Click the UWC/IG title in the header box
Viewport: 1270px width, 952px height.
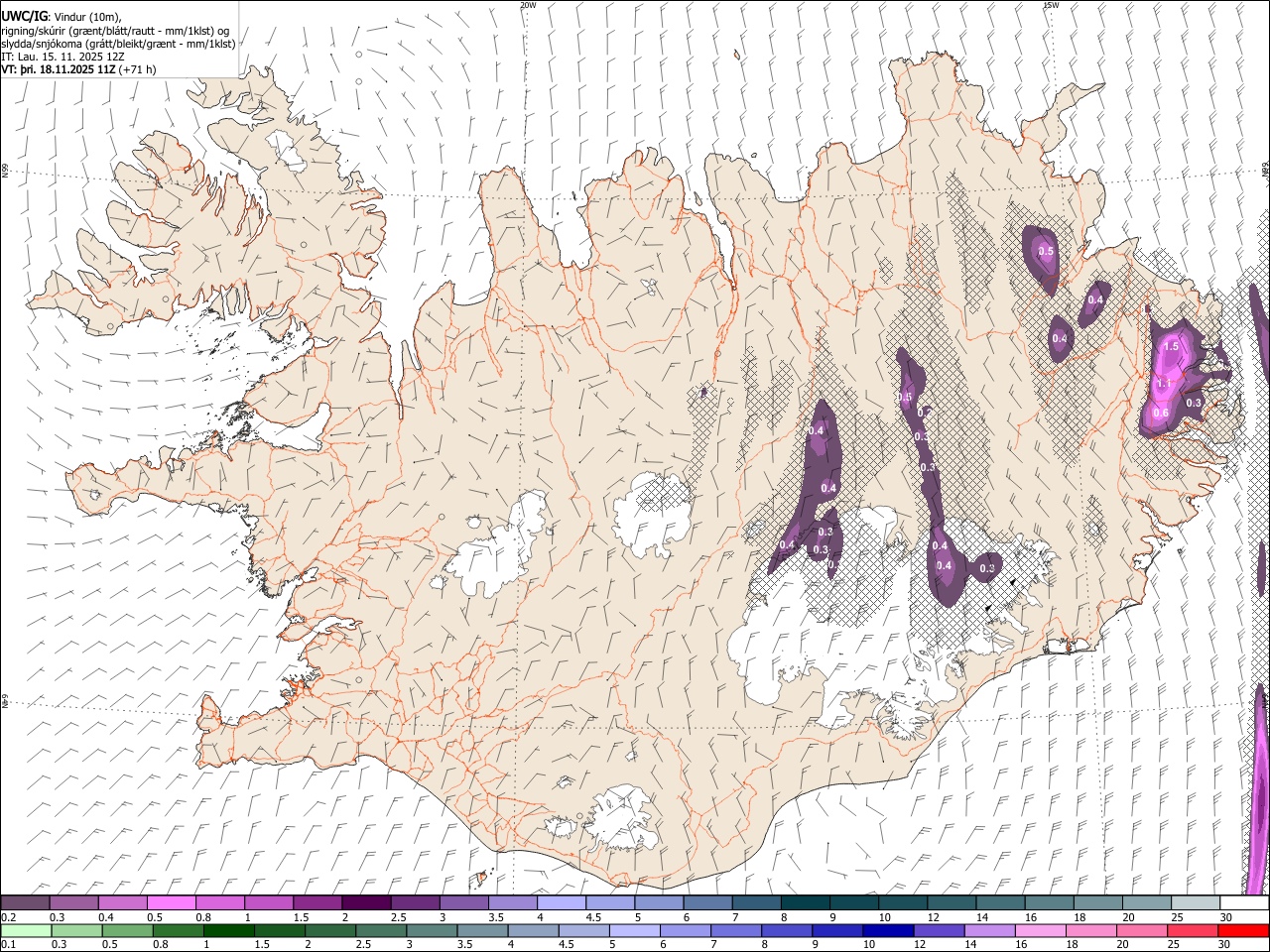coord(25,16)
